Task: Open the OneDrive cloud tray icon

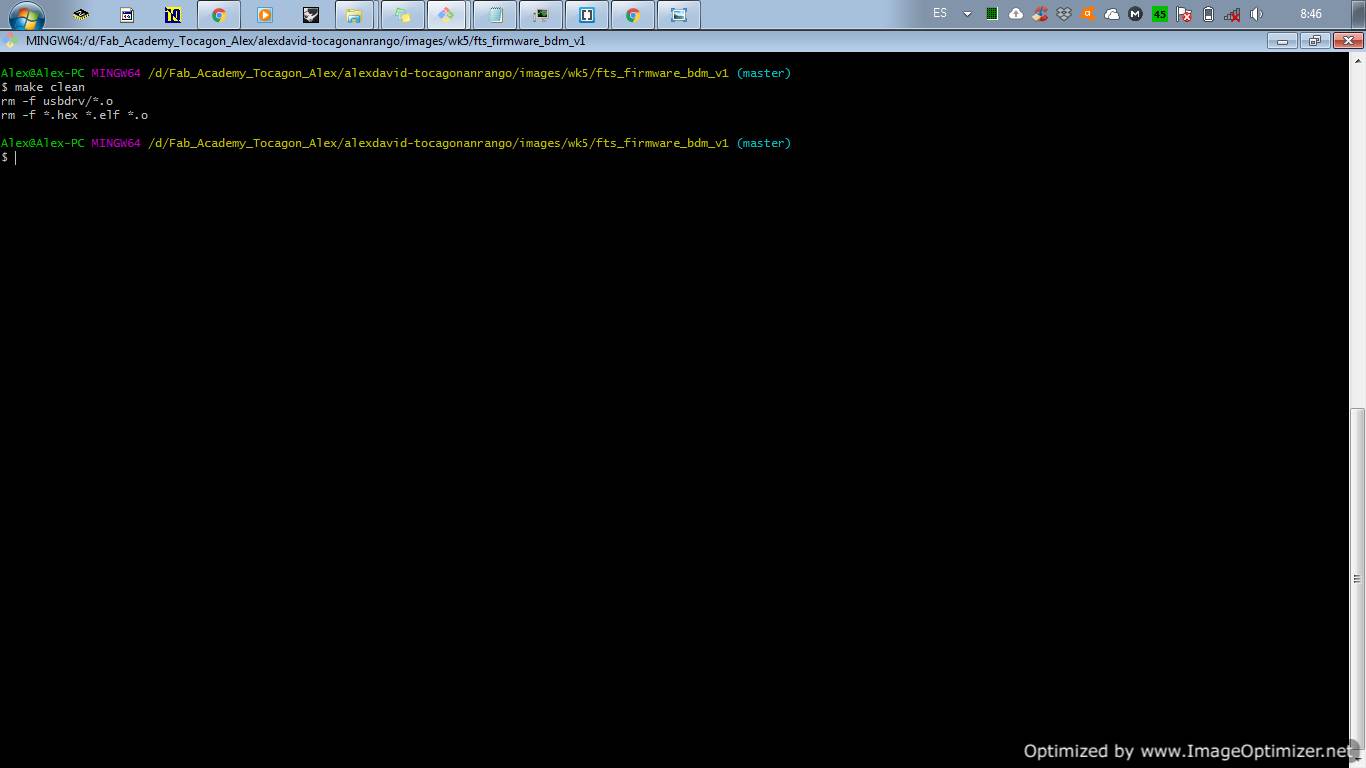Action: pos(1111,14)
